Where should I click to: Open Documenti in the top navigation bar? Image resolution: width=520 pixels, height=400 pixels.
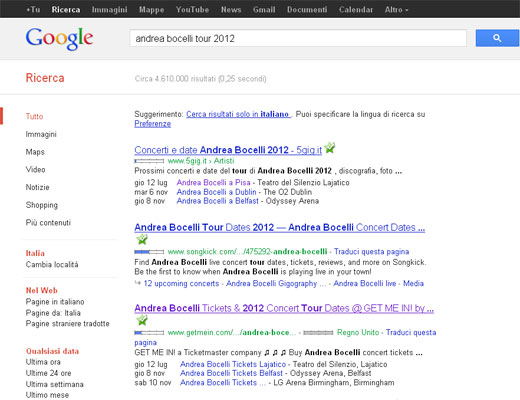[x=307, y=10]
